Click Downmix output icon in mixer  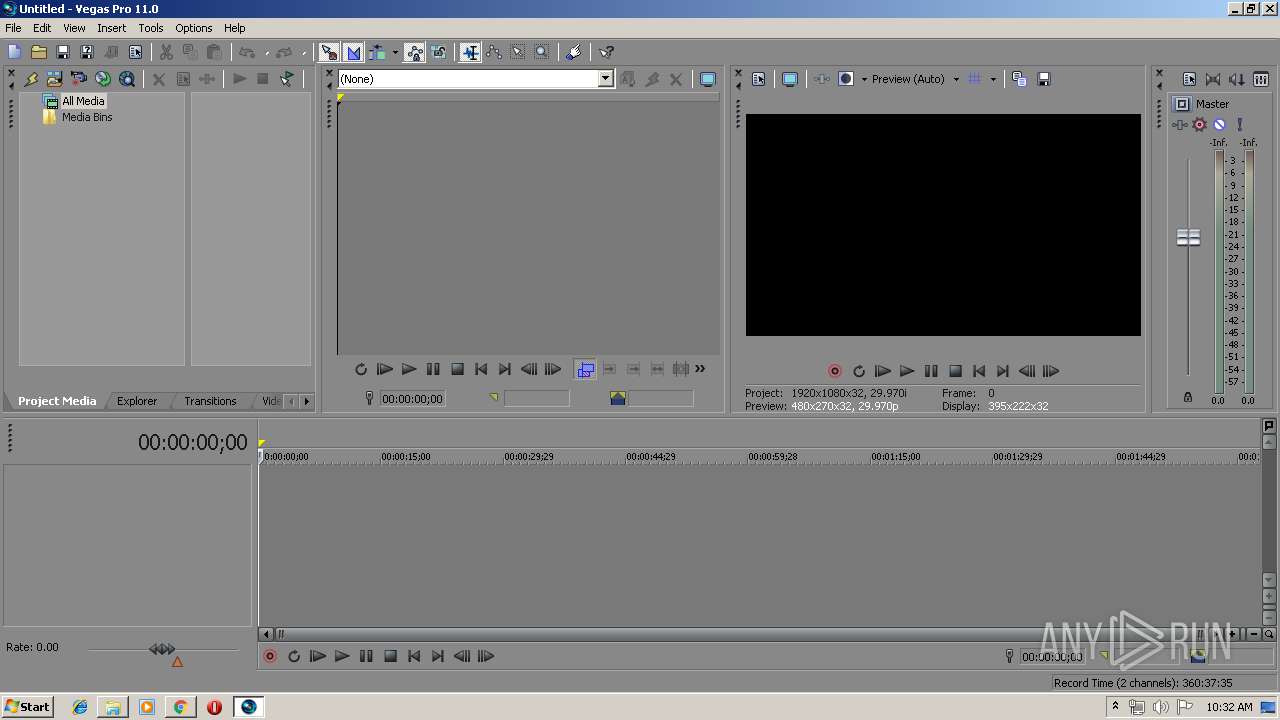(1213, 79)
